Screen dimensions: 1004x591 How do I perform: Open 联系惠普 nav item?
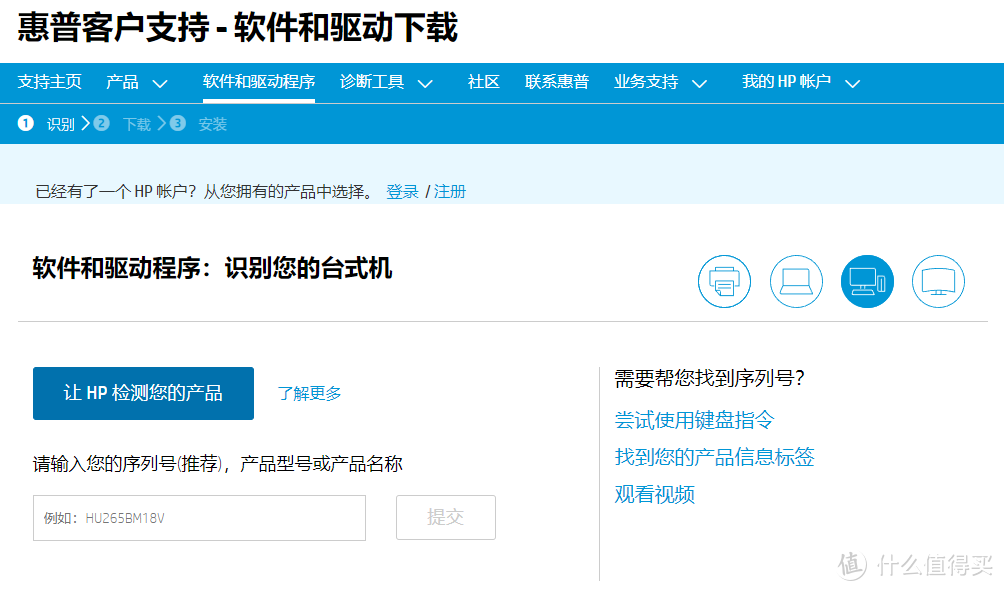[557, 82]
